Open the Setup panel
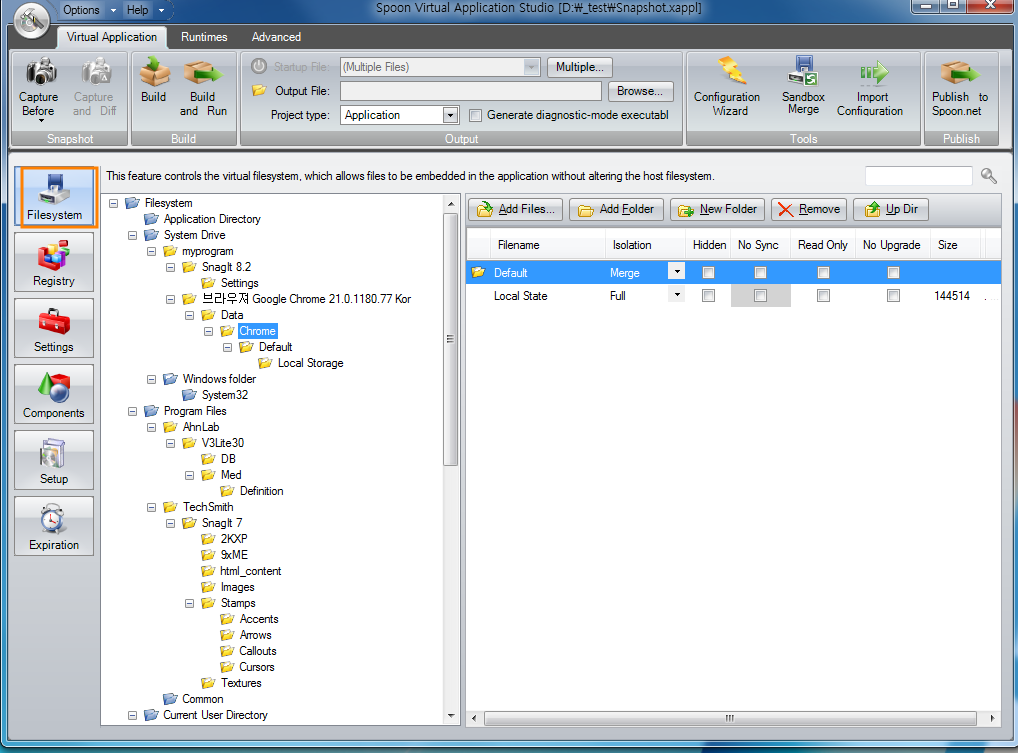Image resolution: width=1018 pixels, height=753 pixels. click(x=54, y=460)
